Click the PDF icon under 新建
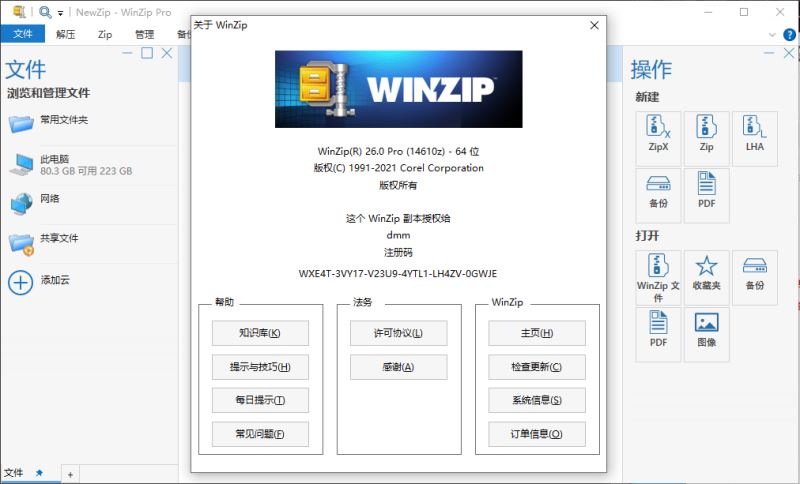800x484 pixels. pyautogui.click(x=706, y=188)
